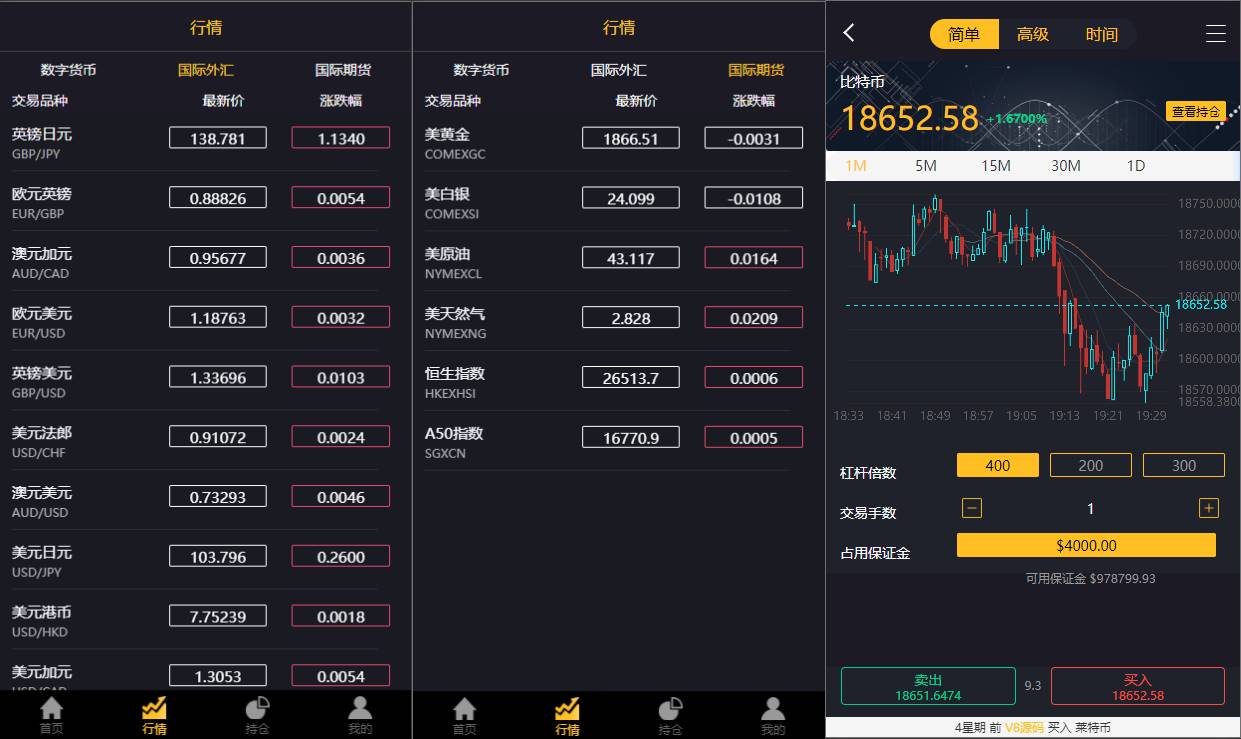
Task: Open 查看持仓 to view positions
Action: (x=1196, y=111)
